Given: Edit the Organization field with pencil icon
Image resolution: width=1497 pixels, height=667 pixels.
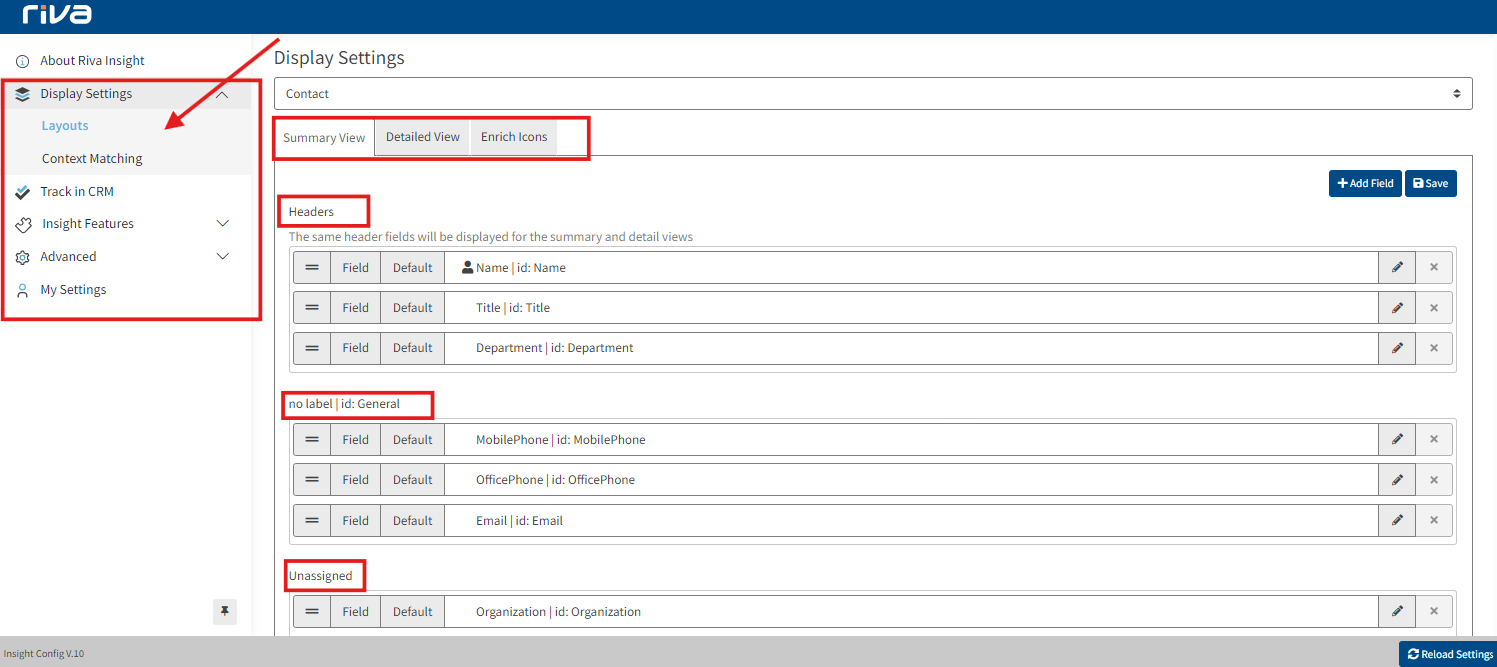Looking at the screenshot, I should [1397, 611].
